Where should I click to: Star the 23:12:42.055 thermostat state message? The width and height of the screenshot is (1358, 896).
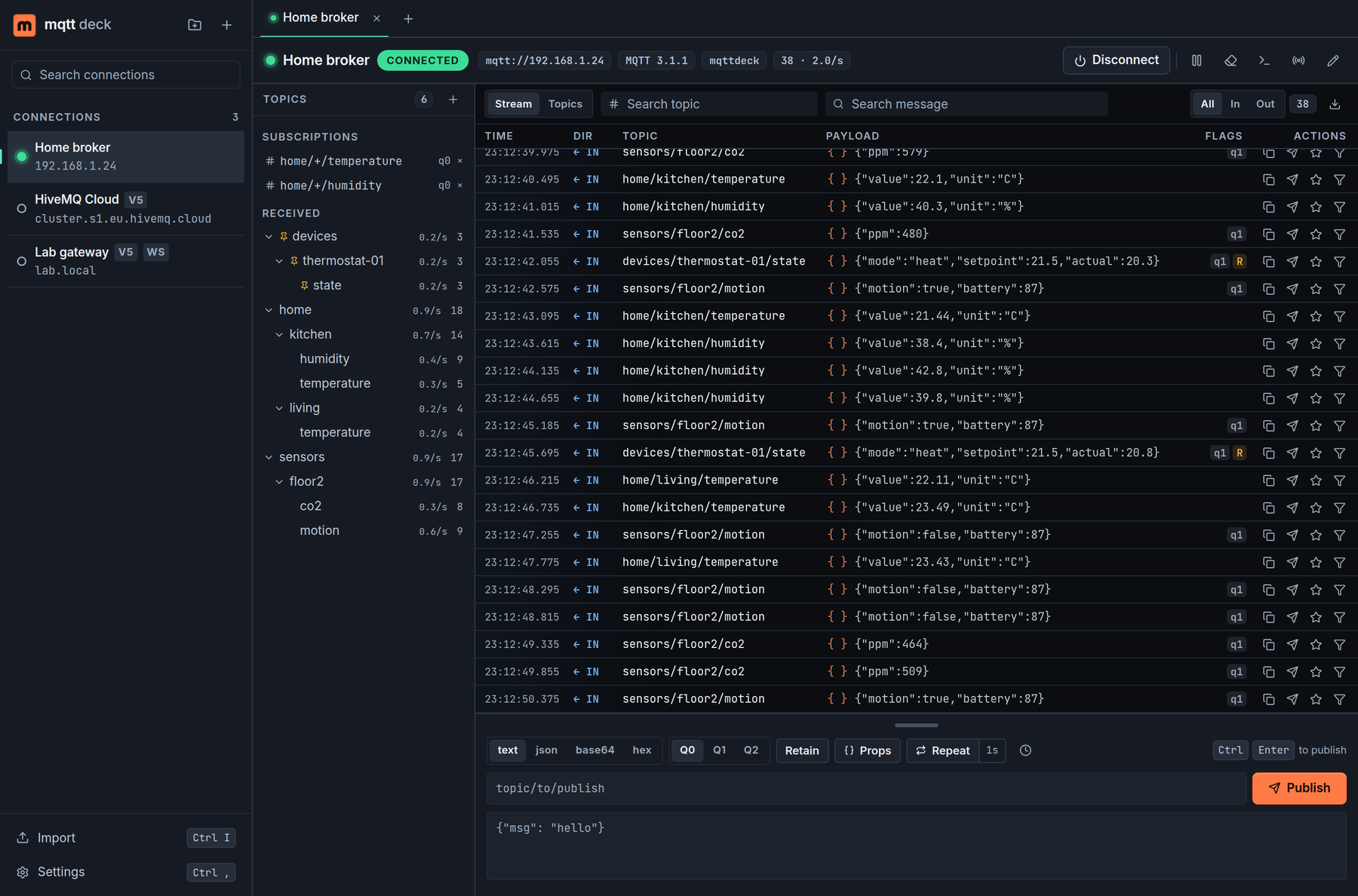[x=1316, y=262]
